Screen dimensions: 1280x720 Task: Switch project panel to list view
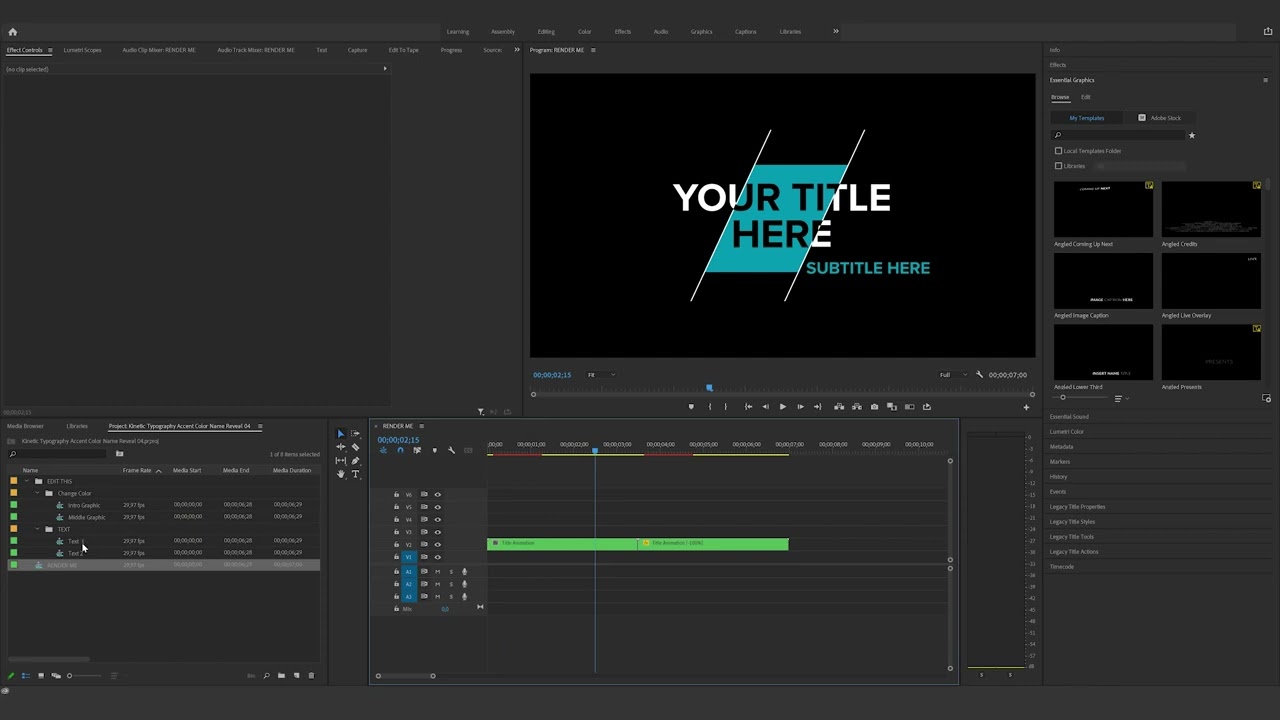[x=26, y=676]
